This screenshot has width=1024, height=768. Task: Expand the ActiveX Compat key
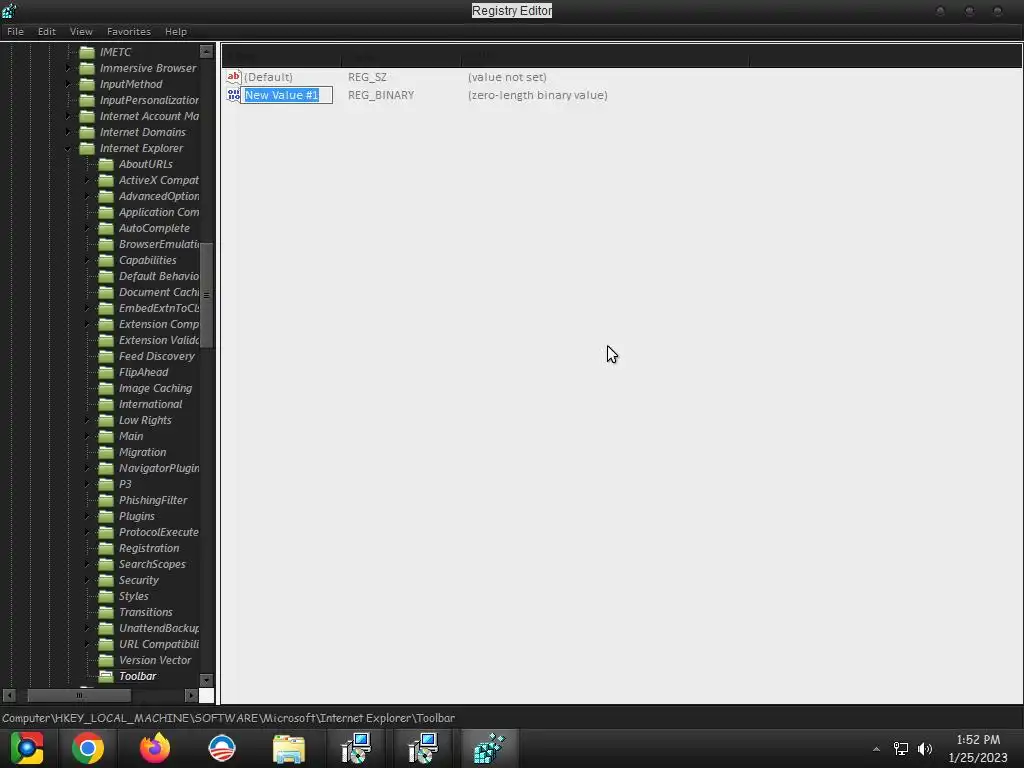(88, 180)
